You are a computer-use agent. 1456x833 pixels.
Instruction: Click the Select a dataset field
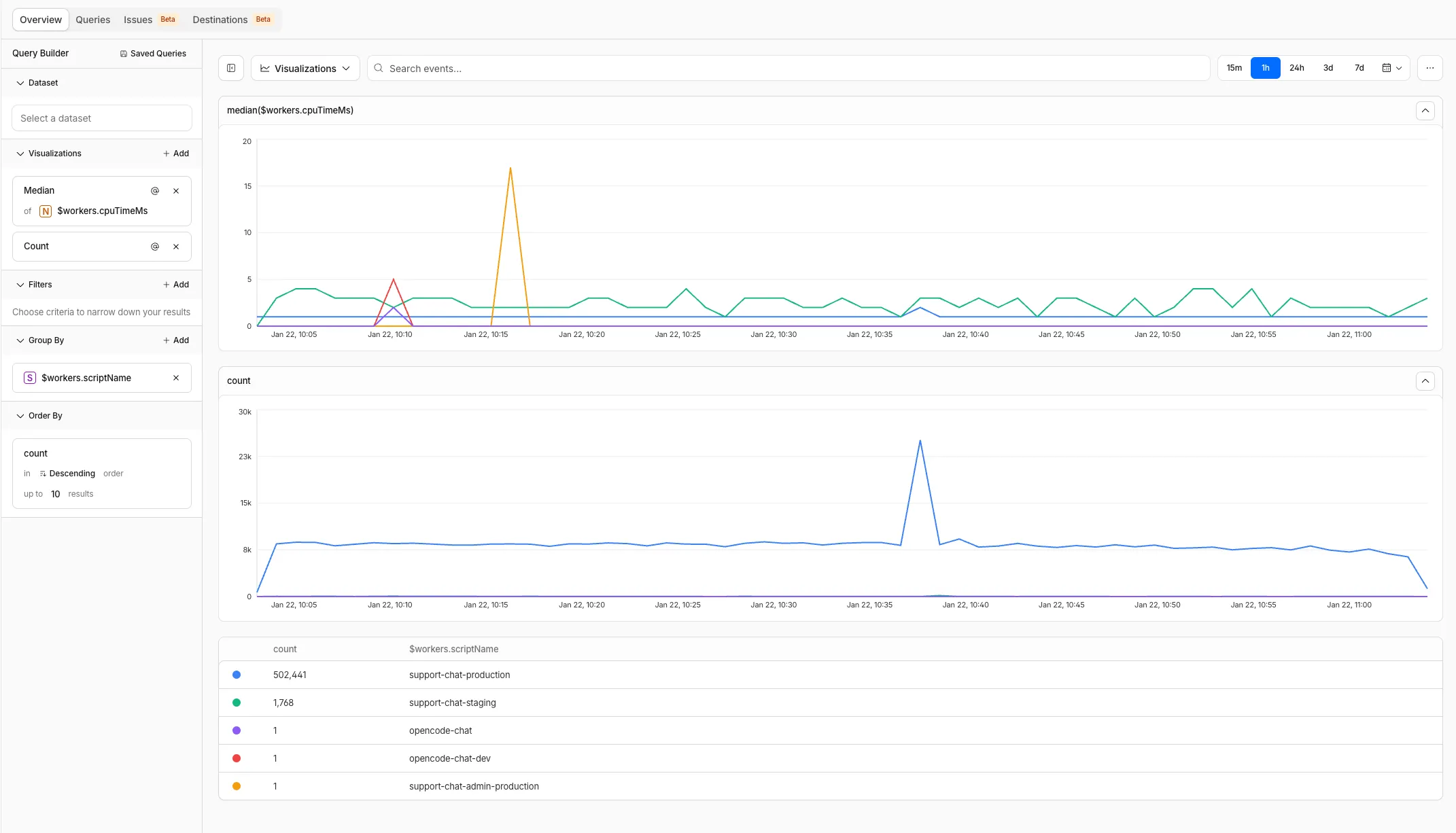pos(101,118)
